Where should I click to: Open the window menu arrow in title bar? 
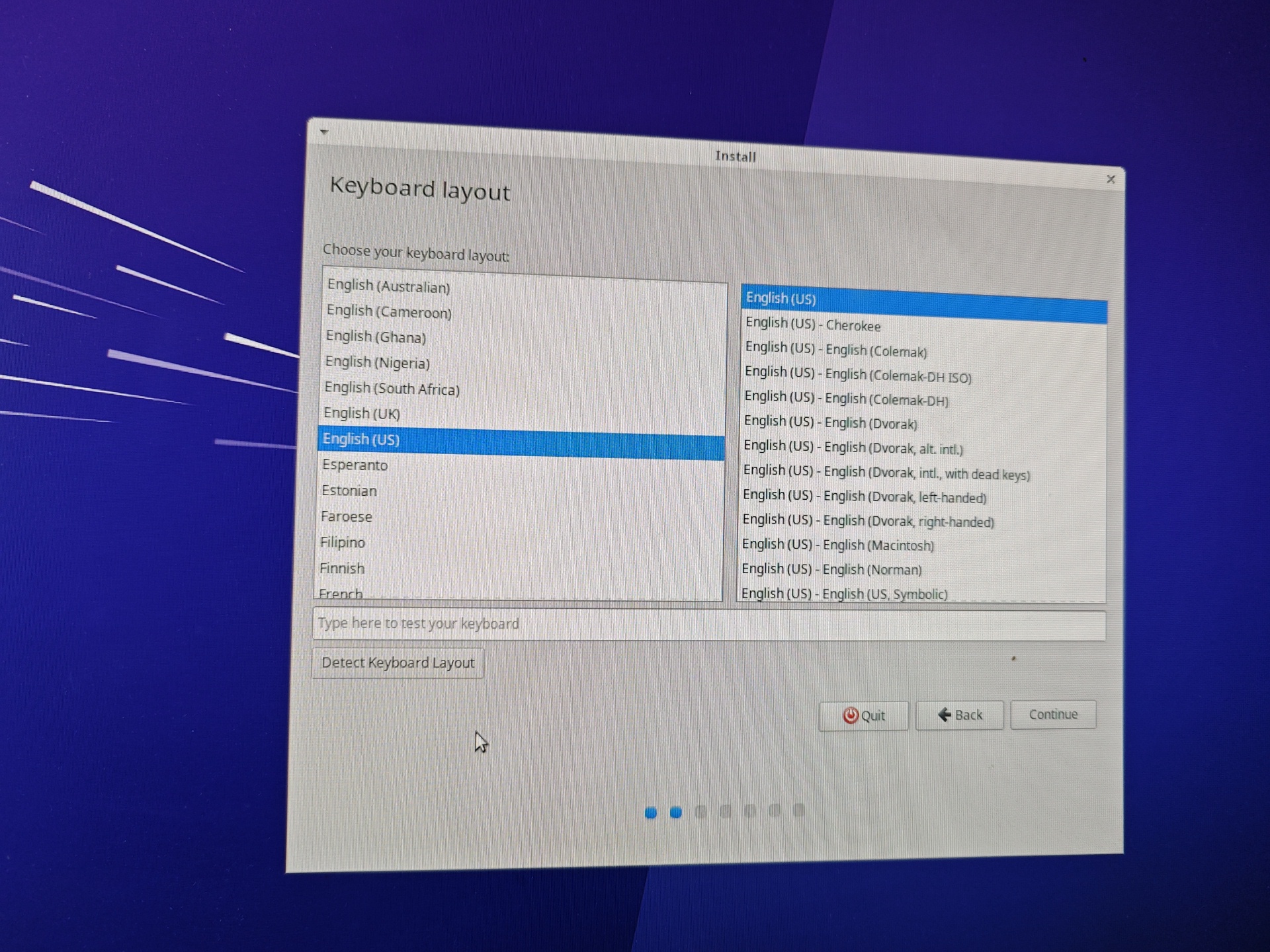pos(324,132)
